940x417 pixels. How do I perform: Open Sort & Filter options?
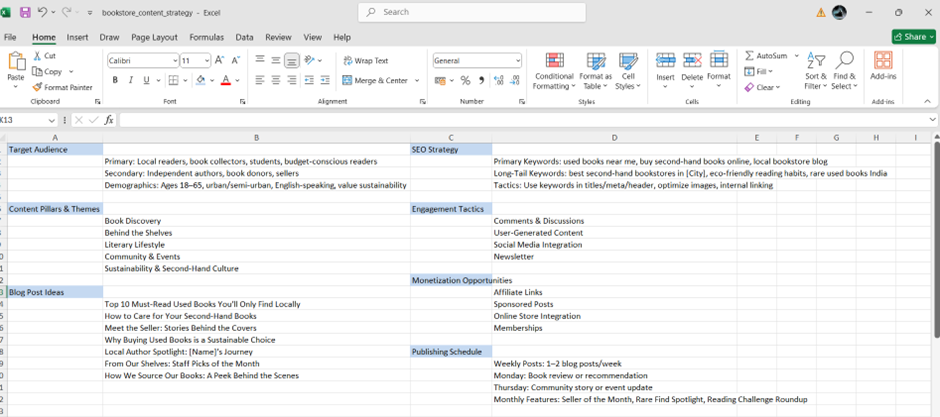[x=816, y=71]
